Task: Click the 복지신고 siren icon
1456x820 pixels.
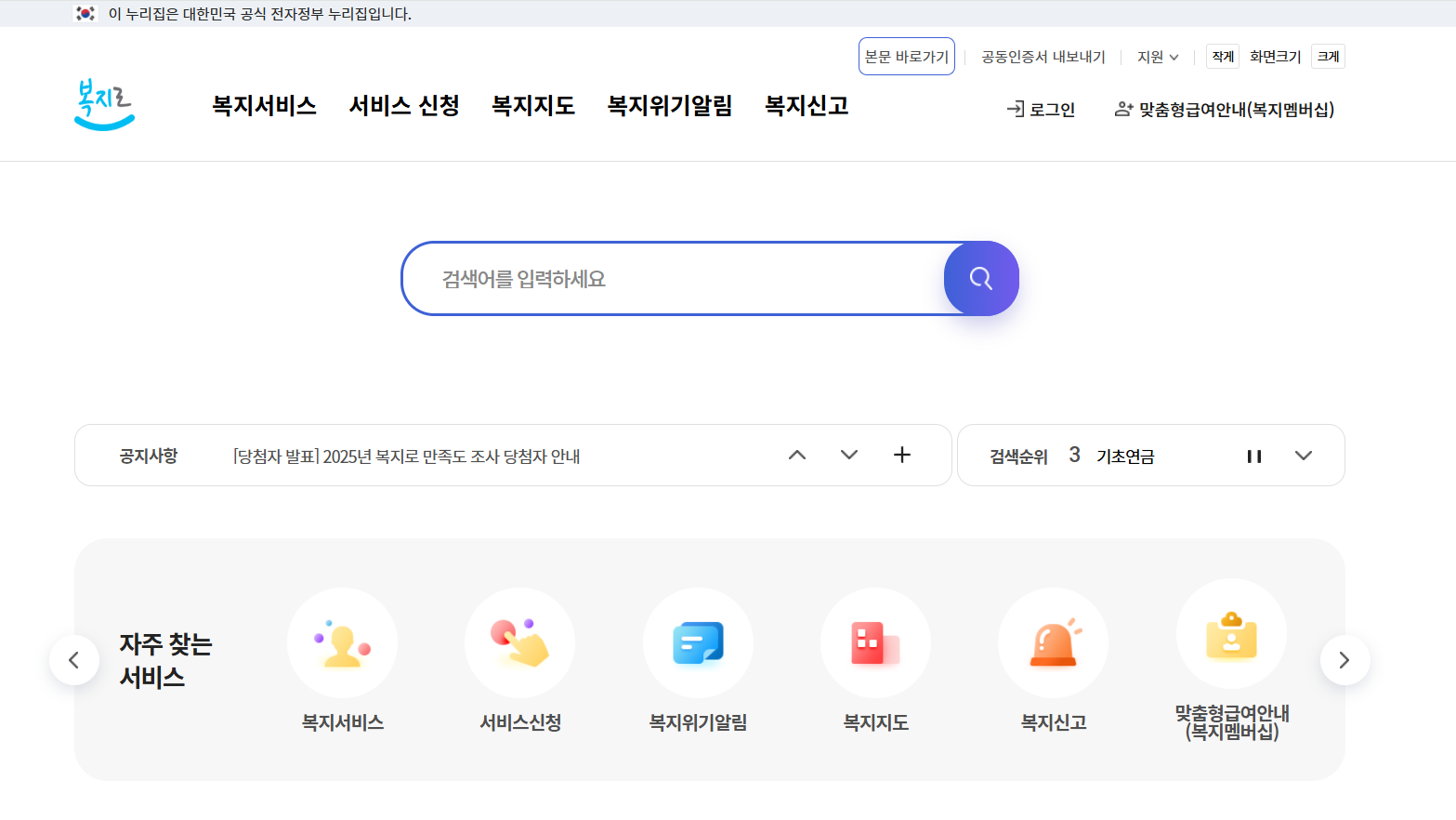Action: (x=1053, y=642)
